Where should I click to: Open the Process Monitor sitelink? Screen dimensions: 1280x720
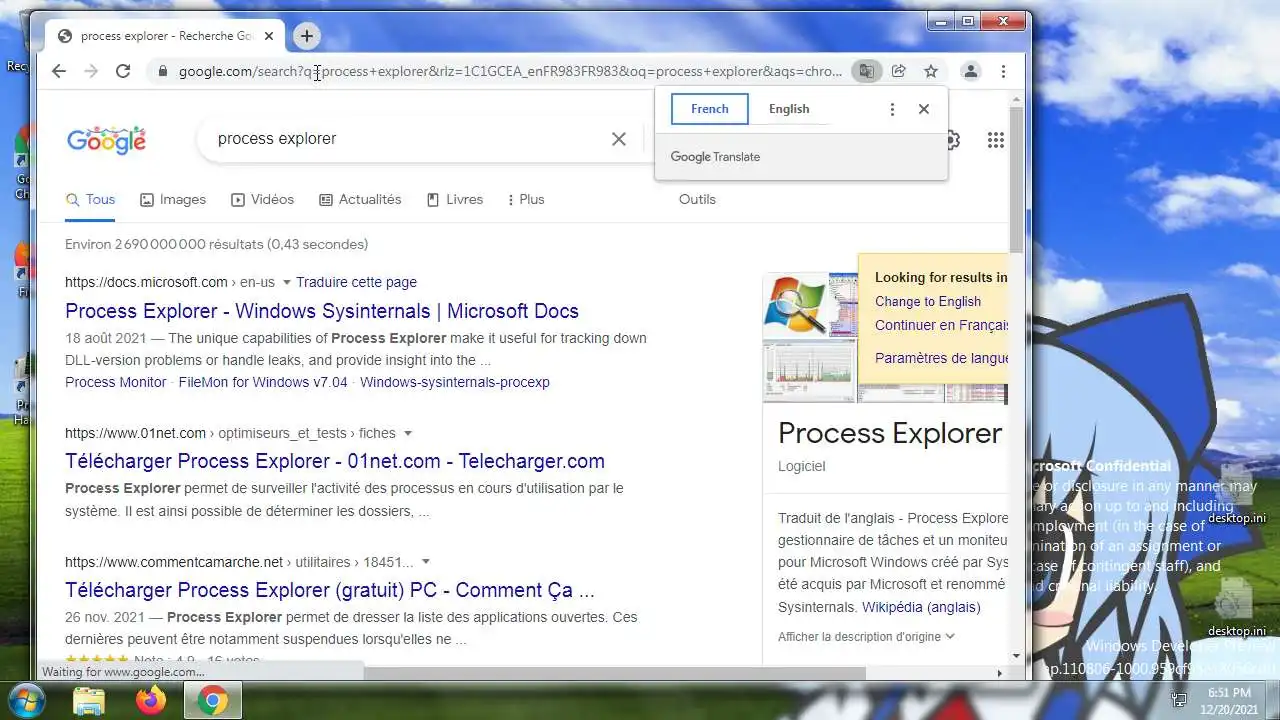pos(116,382)
